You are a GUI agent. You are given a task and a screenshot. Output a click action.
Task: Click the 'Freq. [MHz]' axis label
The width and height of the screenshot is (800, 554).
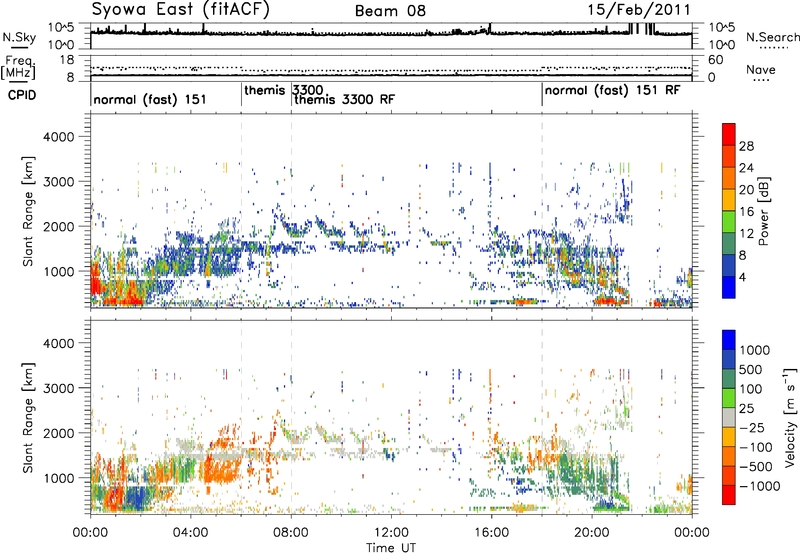(18, 68)
